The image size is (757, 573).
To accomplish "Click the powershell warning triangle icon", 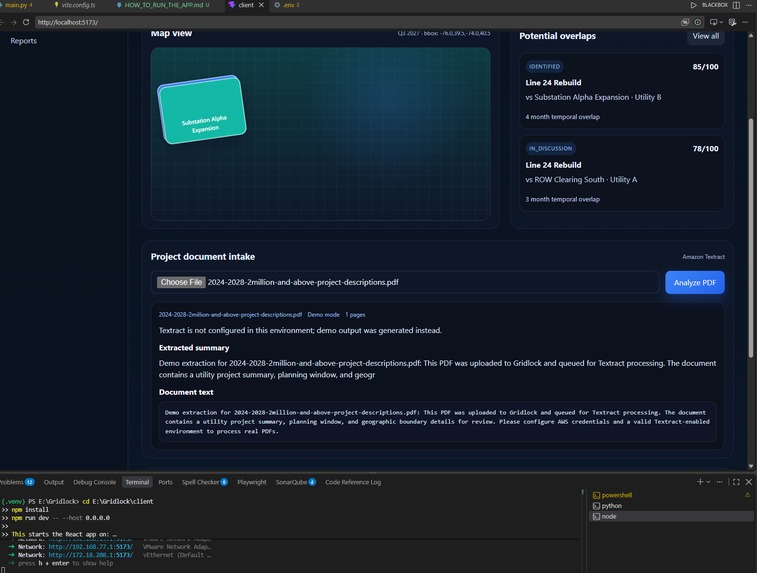I will click(747, 495).
